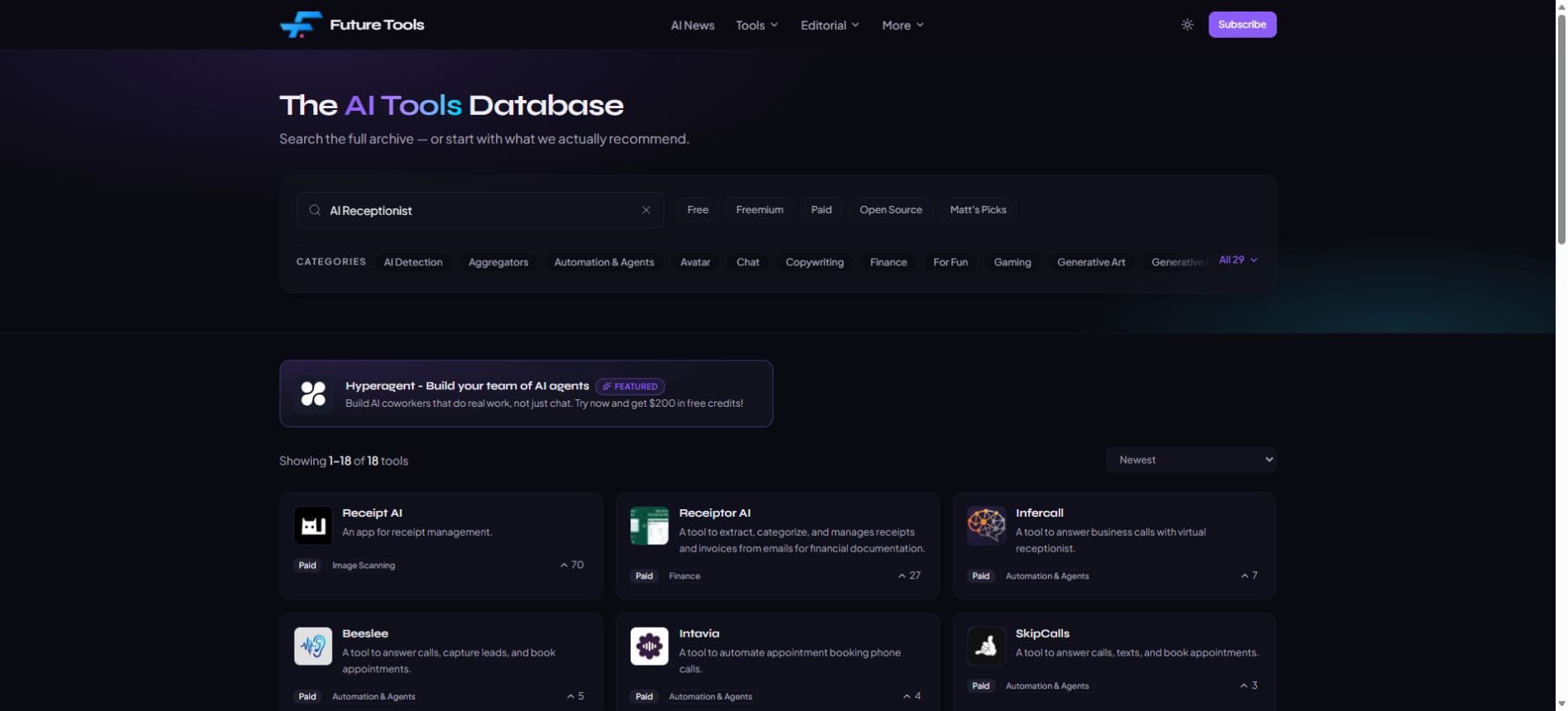This screenshot has height=711, width=1568.
Task: Upvote Beeslee with 5 votes
Action: [x=575, y=696]
